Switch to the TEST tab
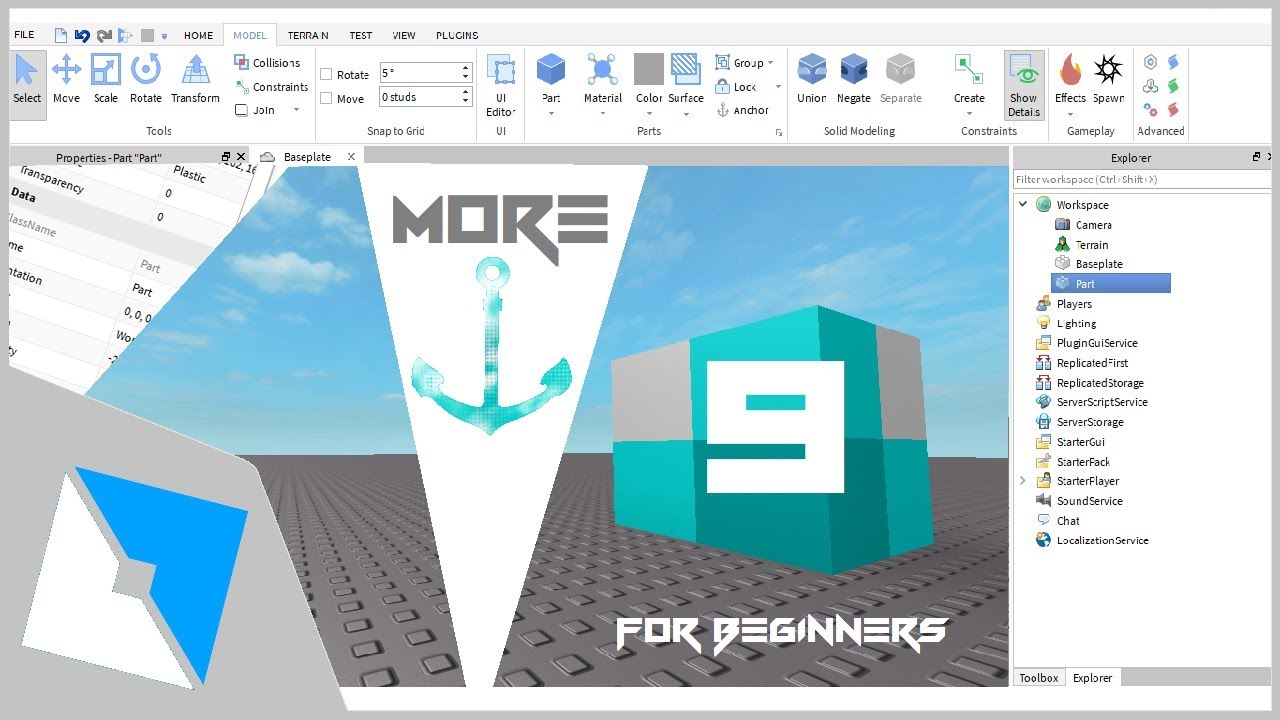Image resolution: width=1280 pixels, height=720 pixels. (361, 35)
